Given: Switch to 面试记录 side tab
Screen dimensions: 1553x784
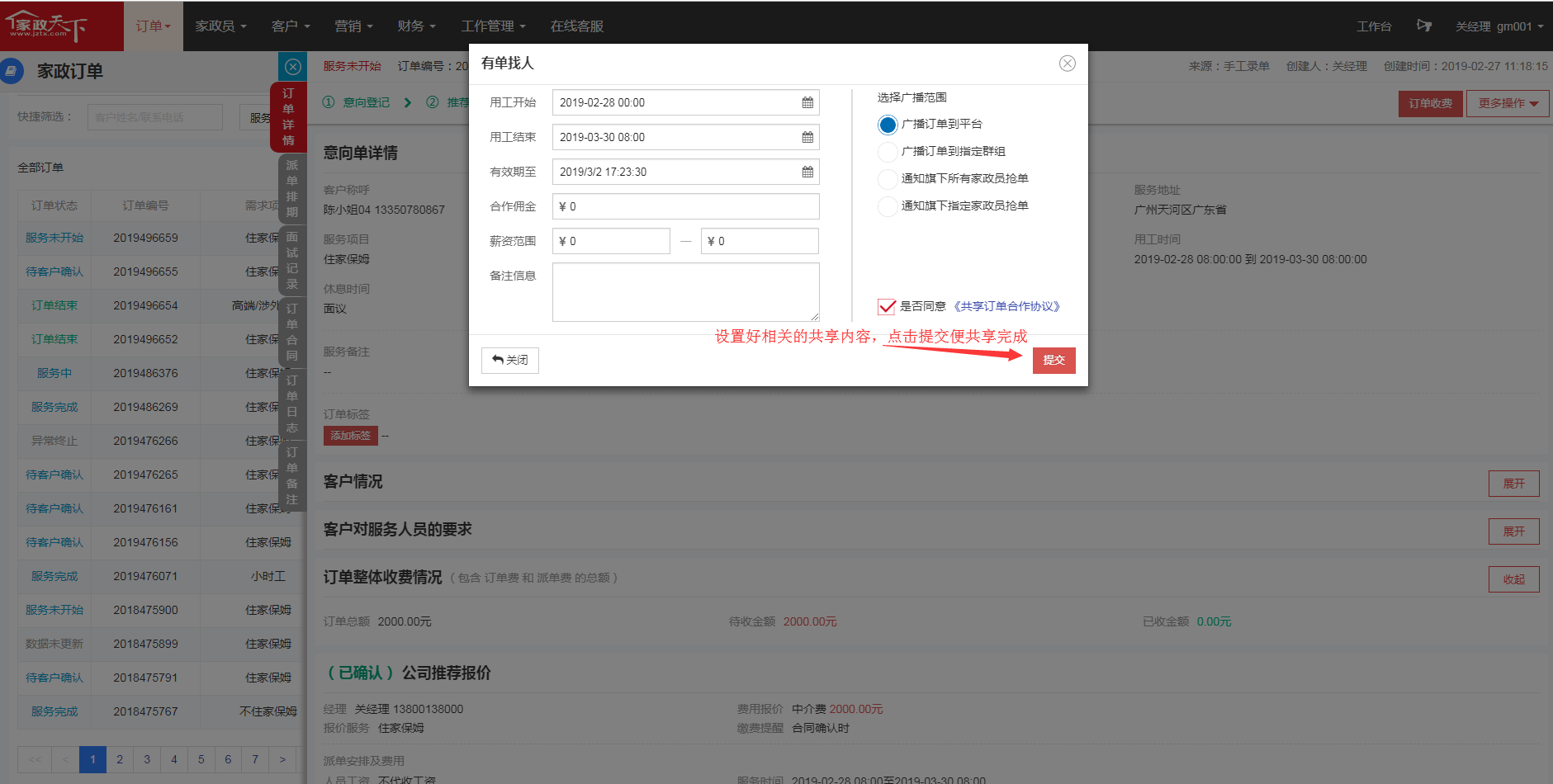Looking at the screenshot, I should coord(292,261).
